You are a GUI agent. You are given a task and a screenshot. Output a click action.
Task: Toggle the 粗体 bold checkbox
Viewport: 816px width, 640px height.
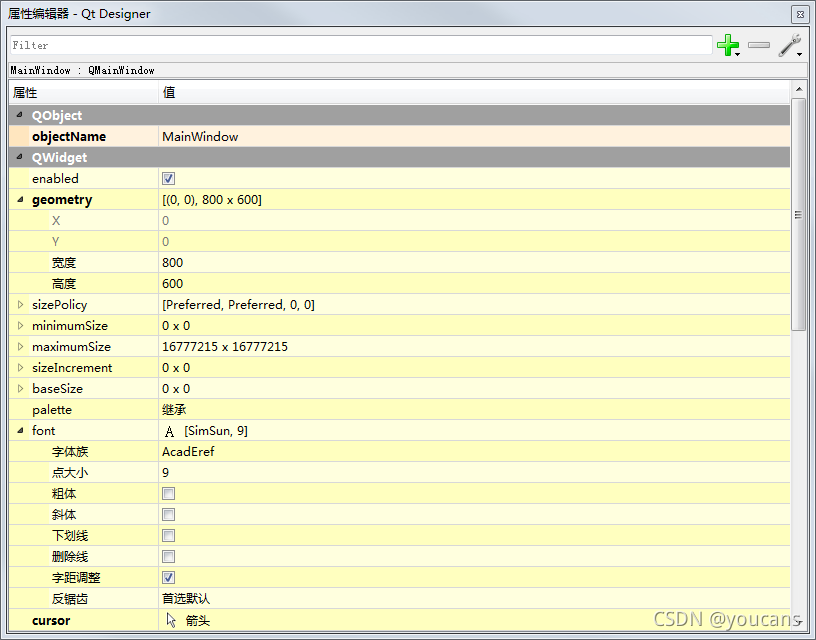tap(169, 493)
